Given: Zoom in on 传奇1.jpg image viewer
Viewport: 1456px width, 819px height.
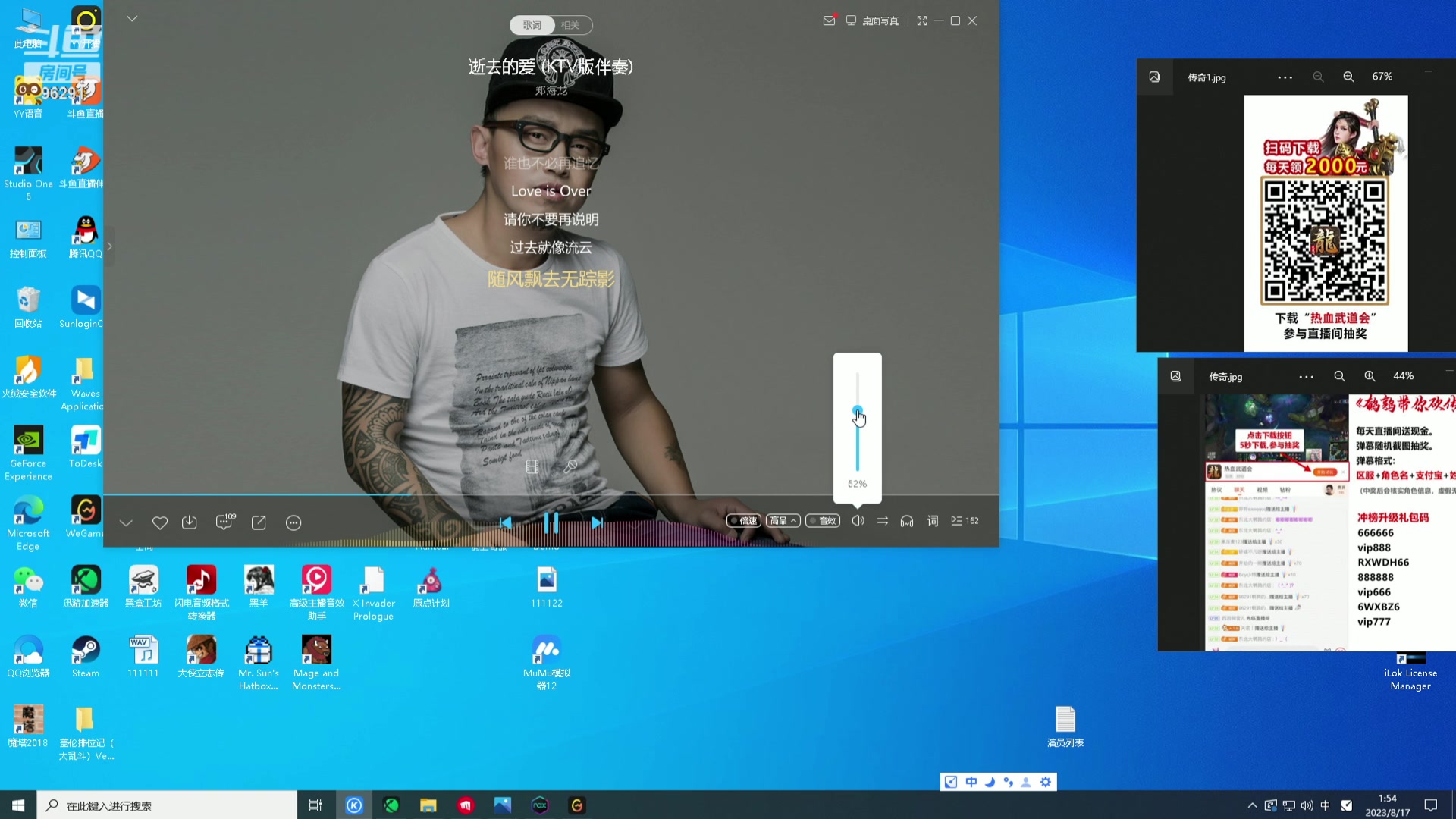Looking at the screenshot, I should coord(1348,77).
